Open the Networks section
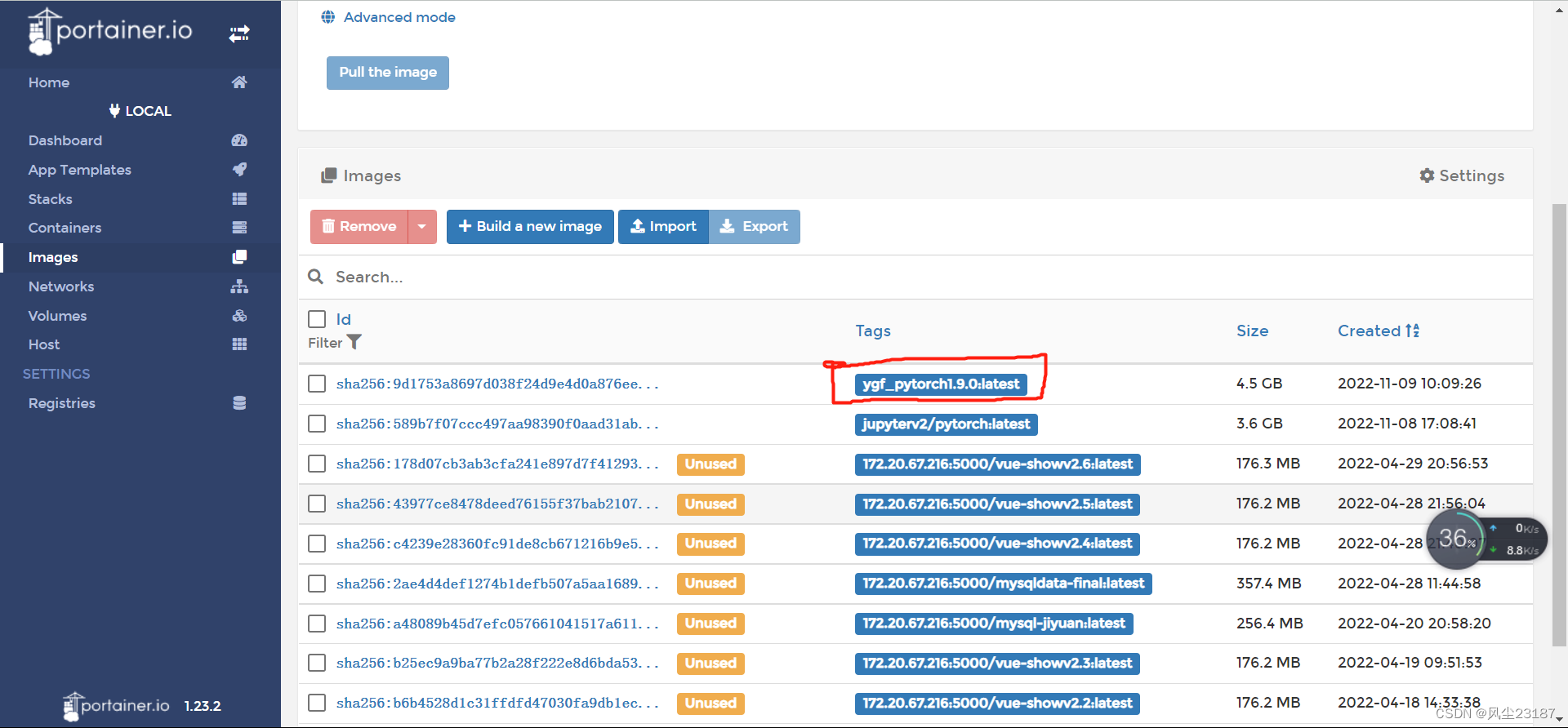This screenshot has width=1568, height=728. coord(61,286)
